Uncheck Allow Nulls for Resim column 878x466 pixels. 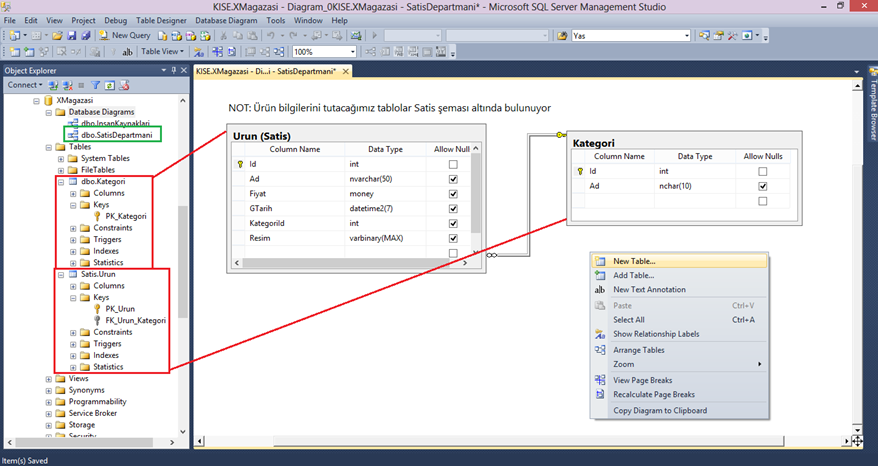453,238
